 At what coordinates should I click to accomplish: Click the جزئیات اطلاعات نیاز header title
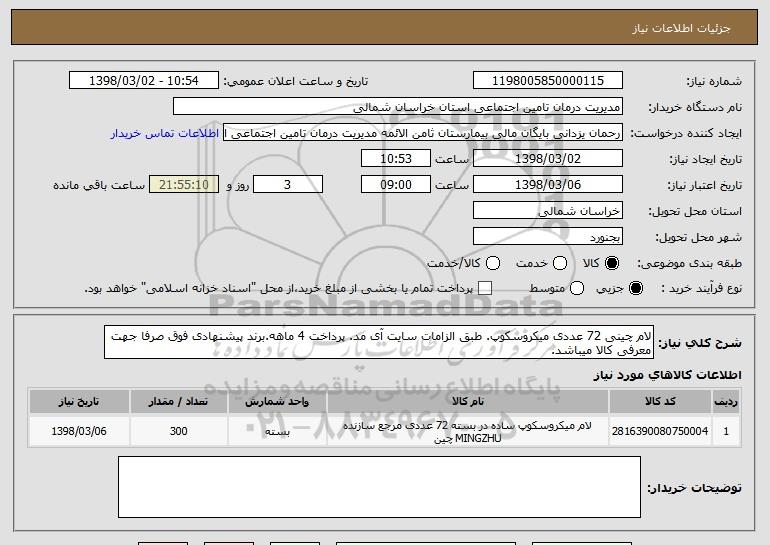point(681,28)
